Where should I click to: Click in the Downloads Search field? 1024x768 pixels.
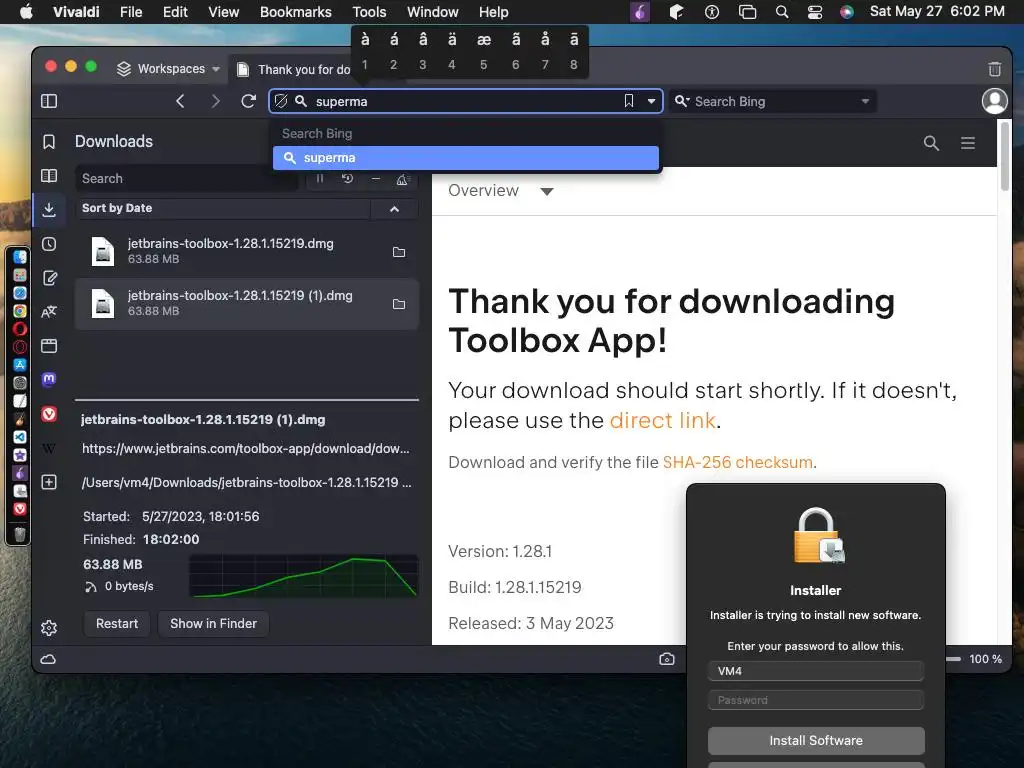click(186, 178)
